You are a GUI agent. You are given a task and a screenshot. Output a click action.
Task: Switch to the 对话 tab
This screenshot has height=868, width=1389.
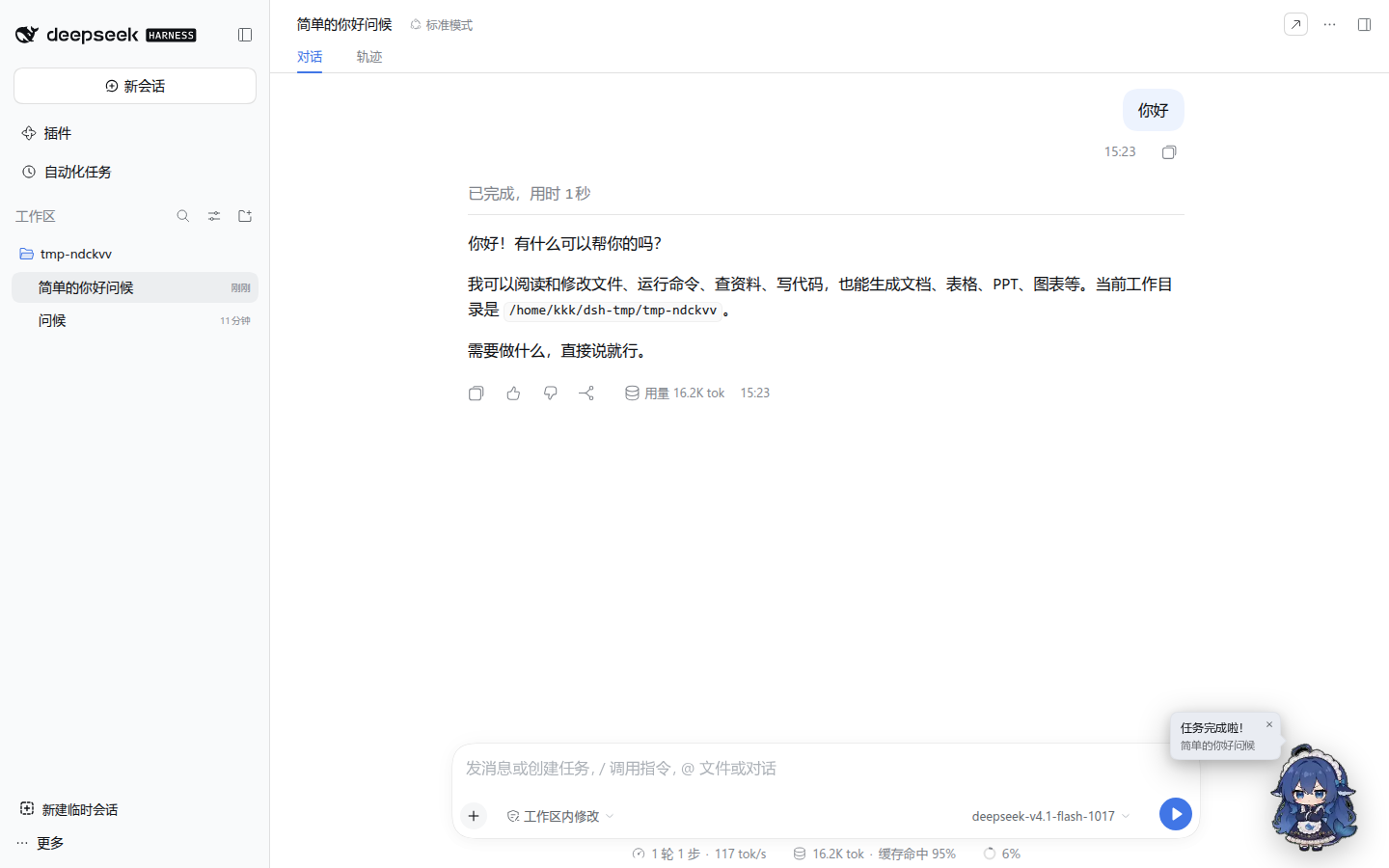[x=310, y=57]
